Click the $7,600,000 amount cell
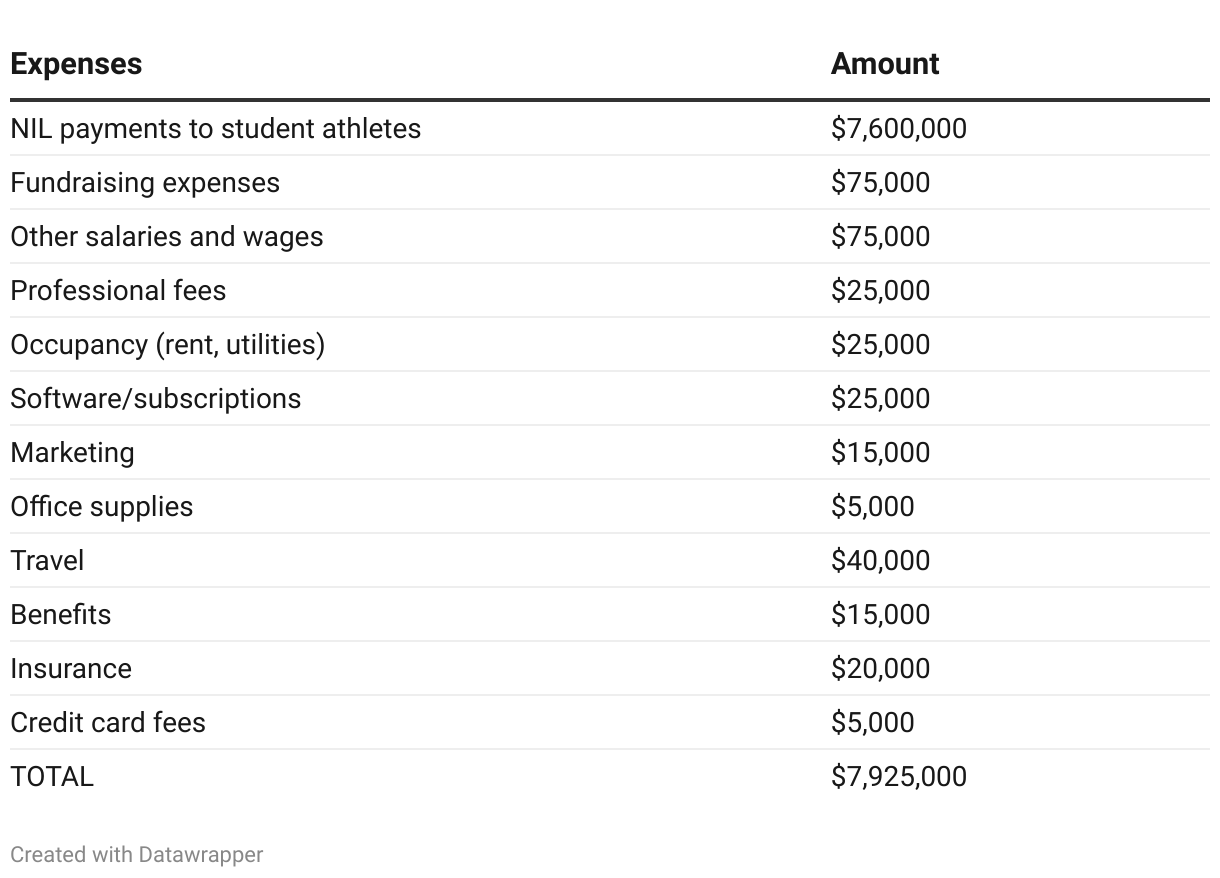 click(x=898, y=129)
